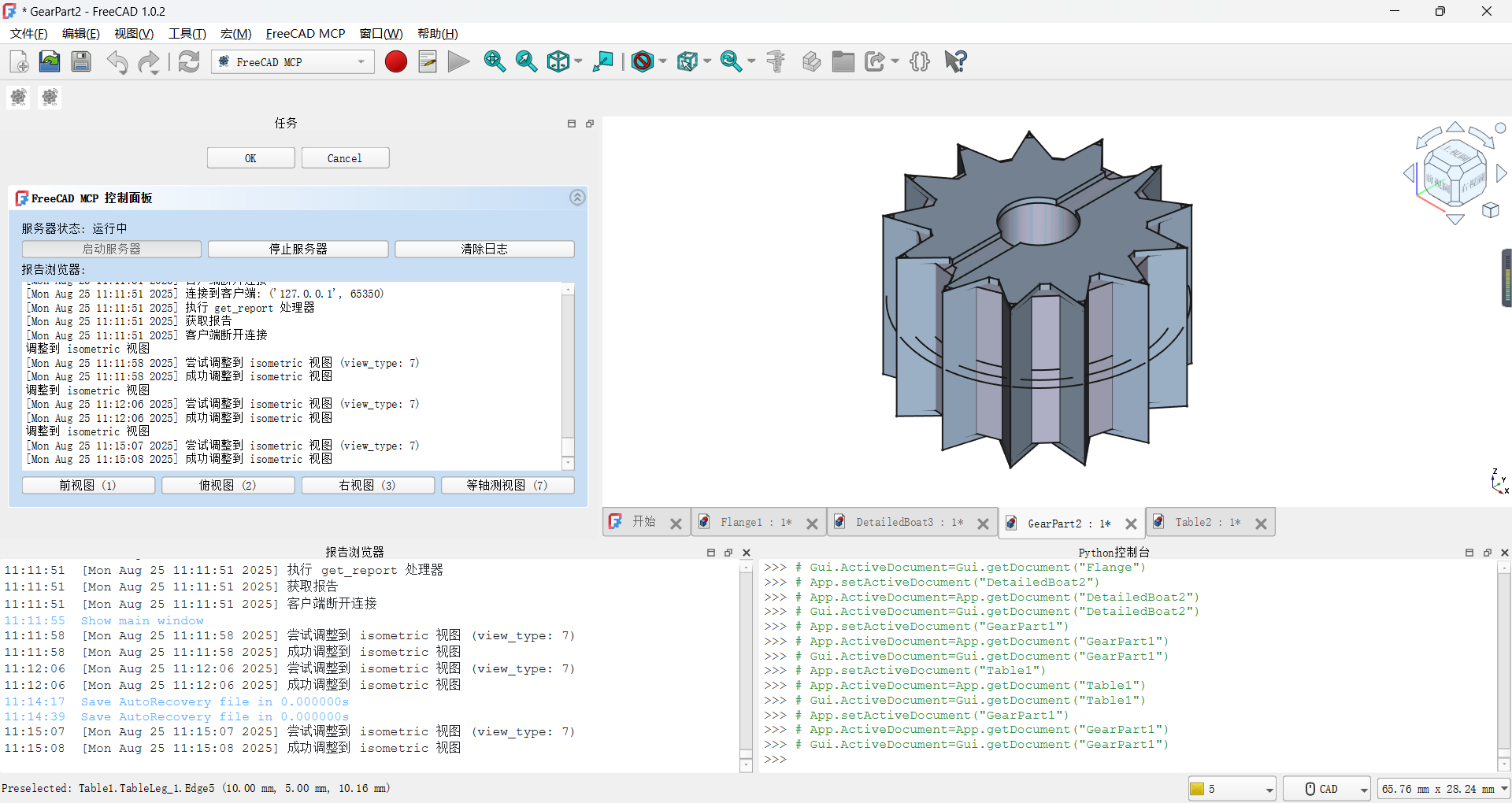Rotate view with cube right arrow

1501,172
